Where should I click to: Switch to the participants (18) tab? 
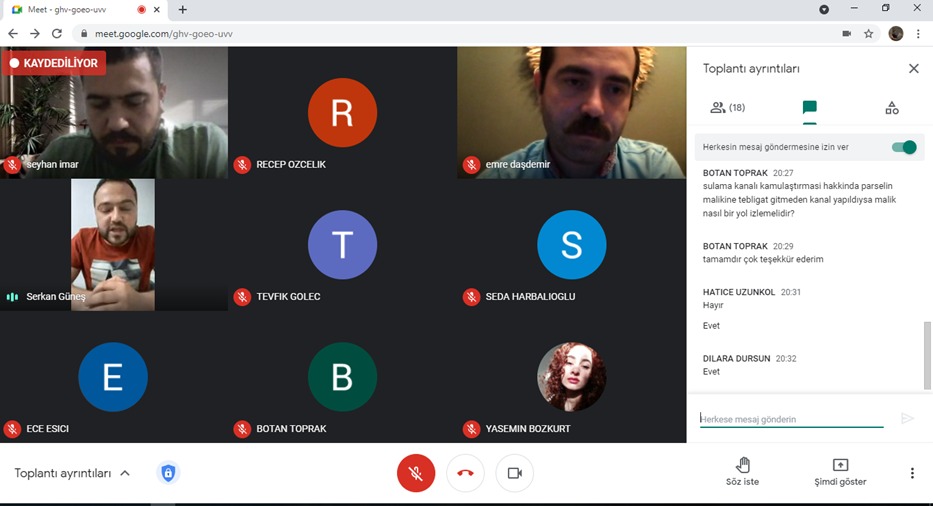click(x=728, y=107)
